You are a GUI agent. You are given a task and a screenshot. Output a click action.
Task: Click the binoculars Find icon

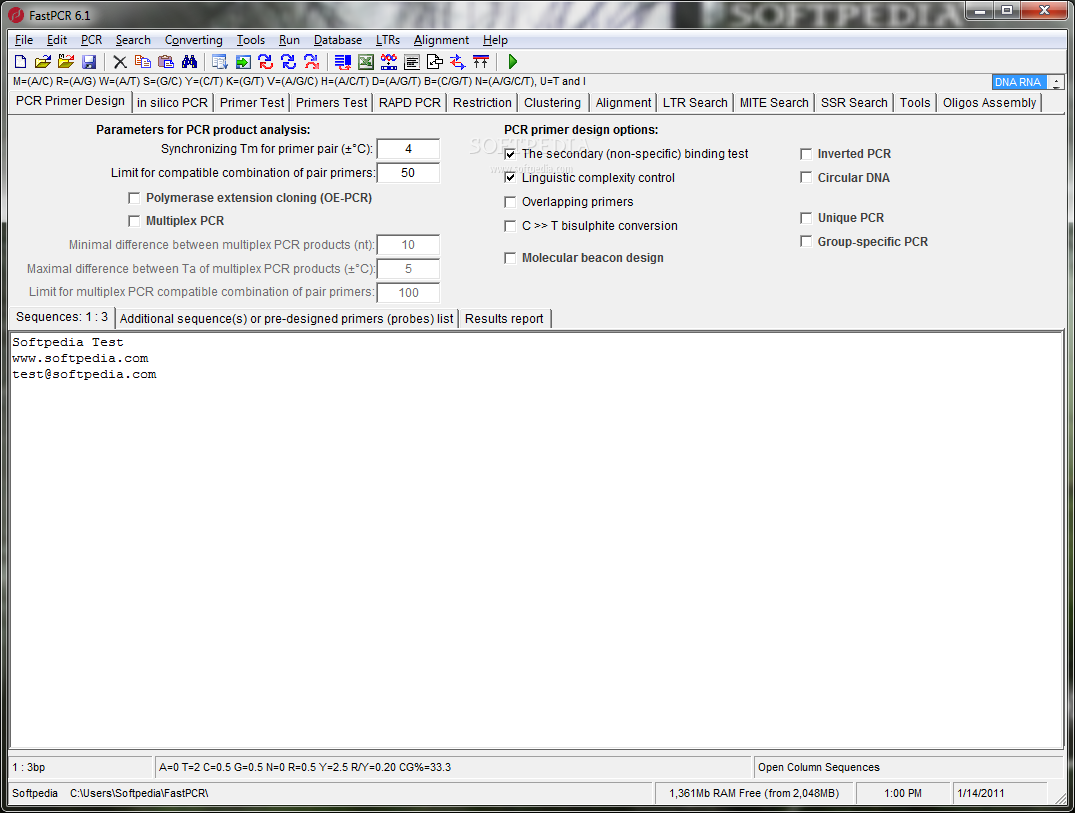[189, 62]
